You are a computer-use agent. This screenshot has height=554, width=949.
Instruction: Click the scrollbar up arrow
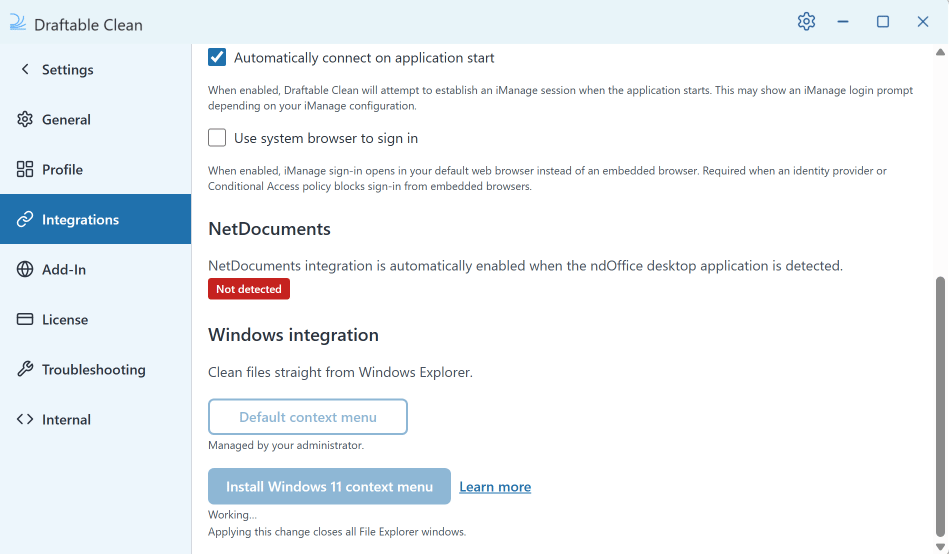(940, 52)
